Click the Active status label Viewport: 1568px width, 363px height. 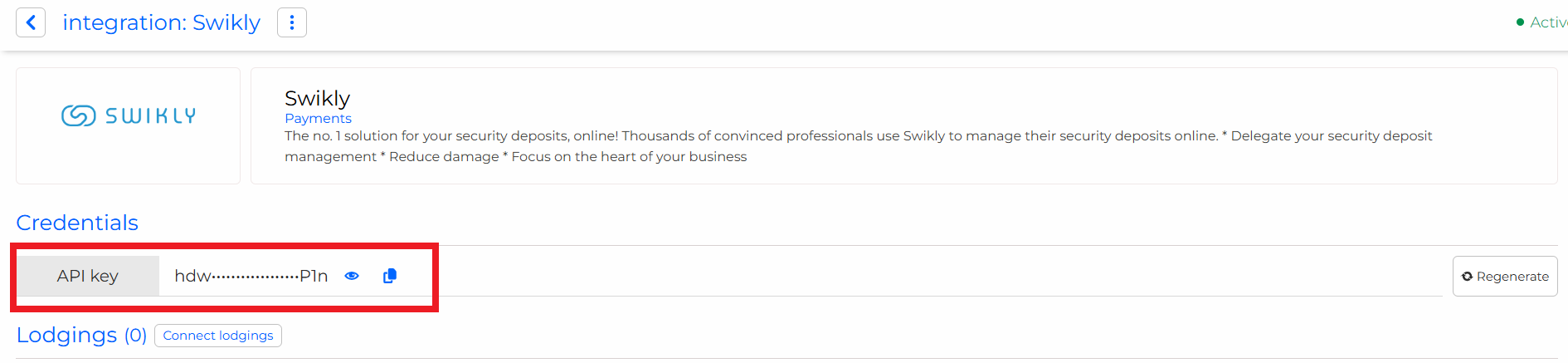pyautogui.click(x=1548, y=22)
